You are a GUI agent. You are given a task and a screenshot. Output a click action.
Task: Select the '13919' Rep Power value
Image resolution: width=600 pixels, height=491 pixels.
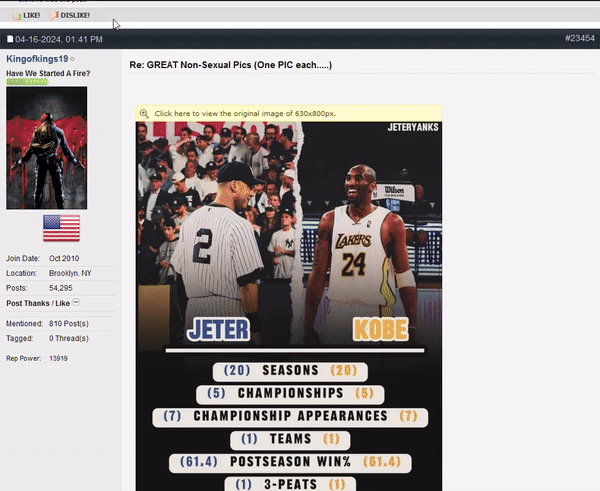point(59,359)
